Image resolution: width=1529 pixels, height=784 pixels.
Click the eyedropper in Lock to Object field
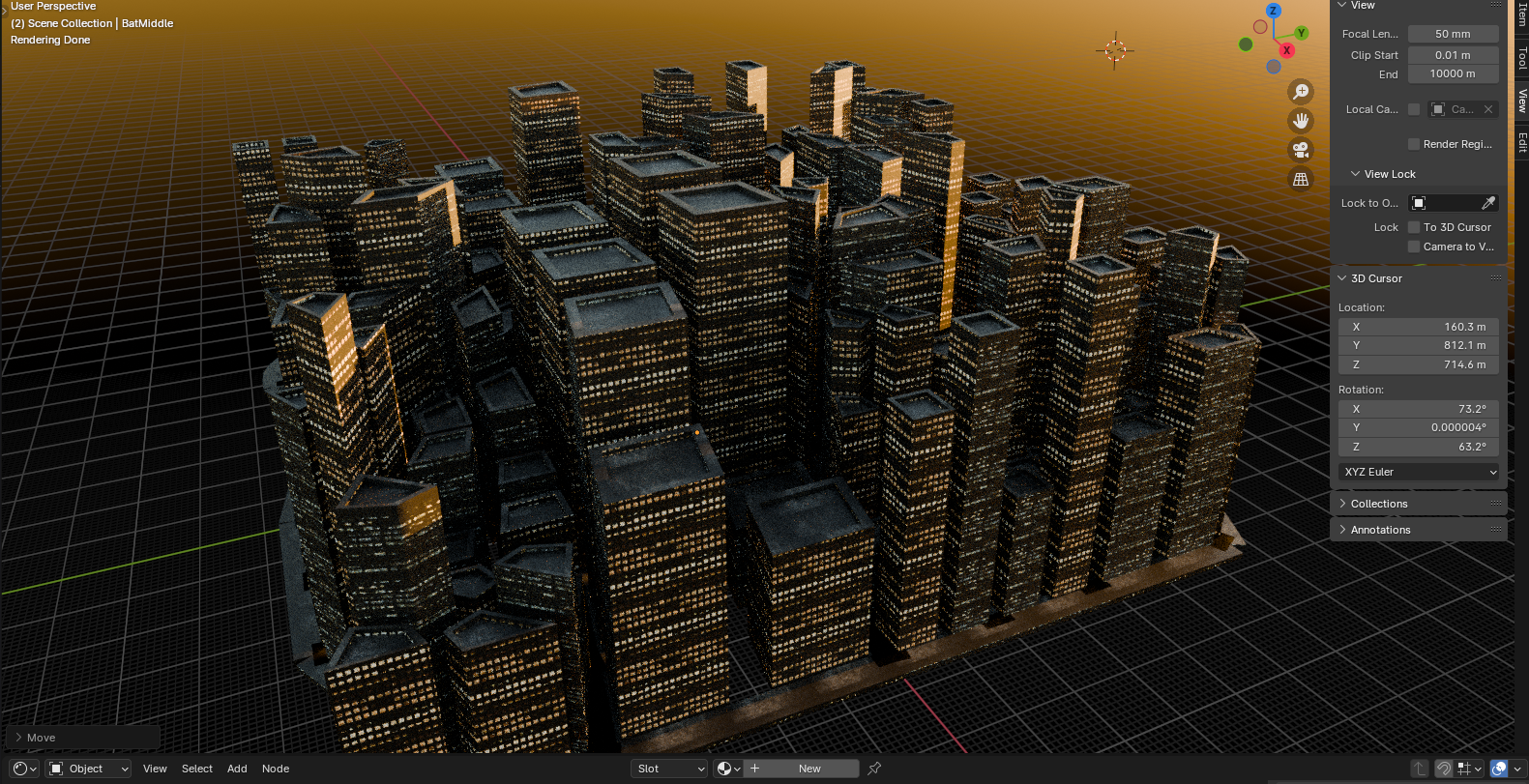point(1487,203)
